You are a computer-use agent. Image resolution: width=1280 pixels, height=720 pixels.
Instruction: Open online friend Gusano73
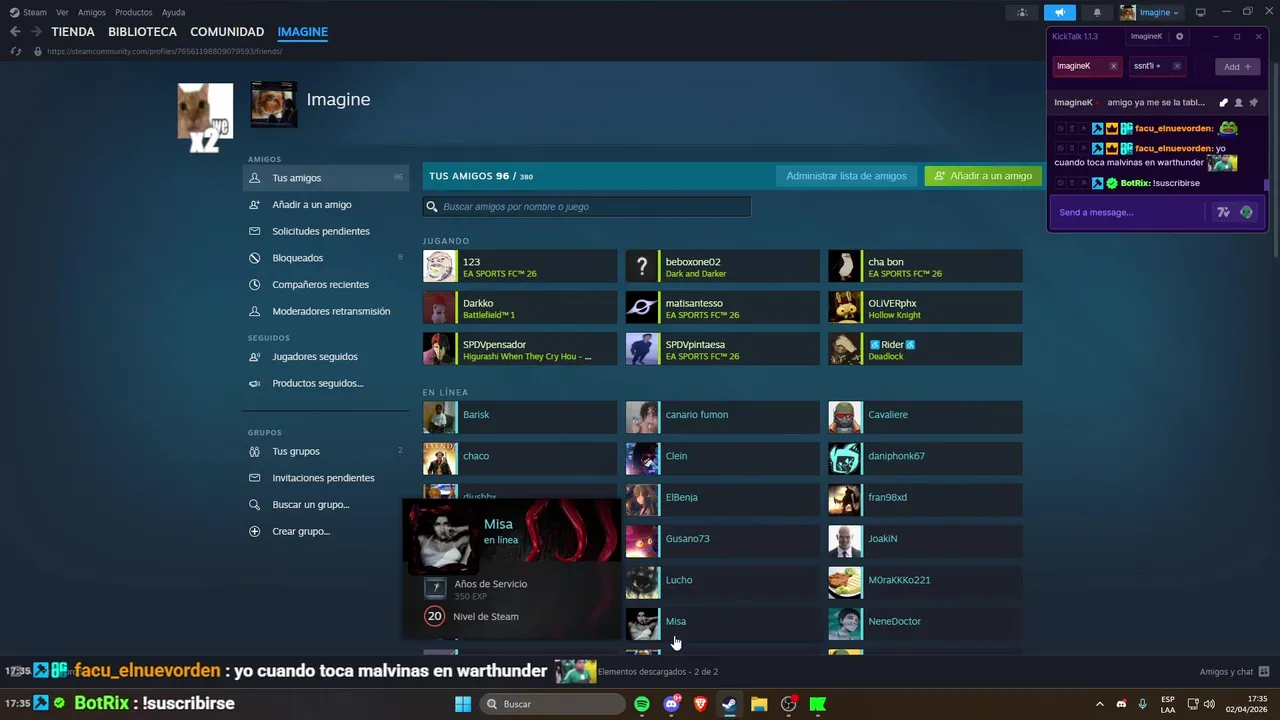[722, 539]
